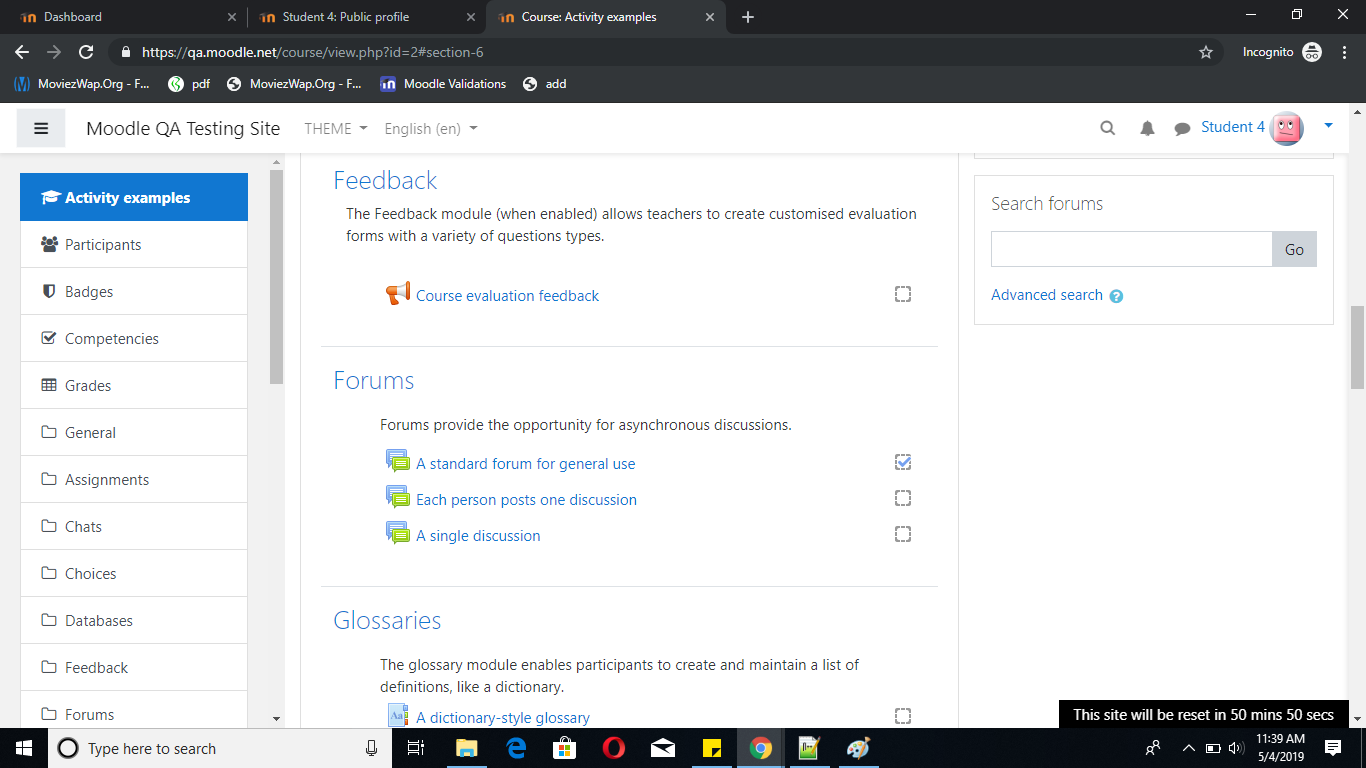Click the sidebar scroll-down arrow
Screen dimensions: 1366x768
click(x=277, y=718)
